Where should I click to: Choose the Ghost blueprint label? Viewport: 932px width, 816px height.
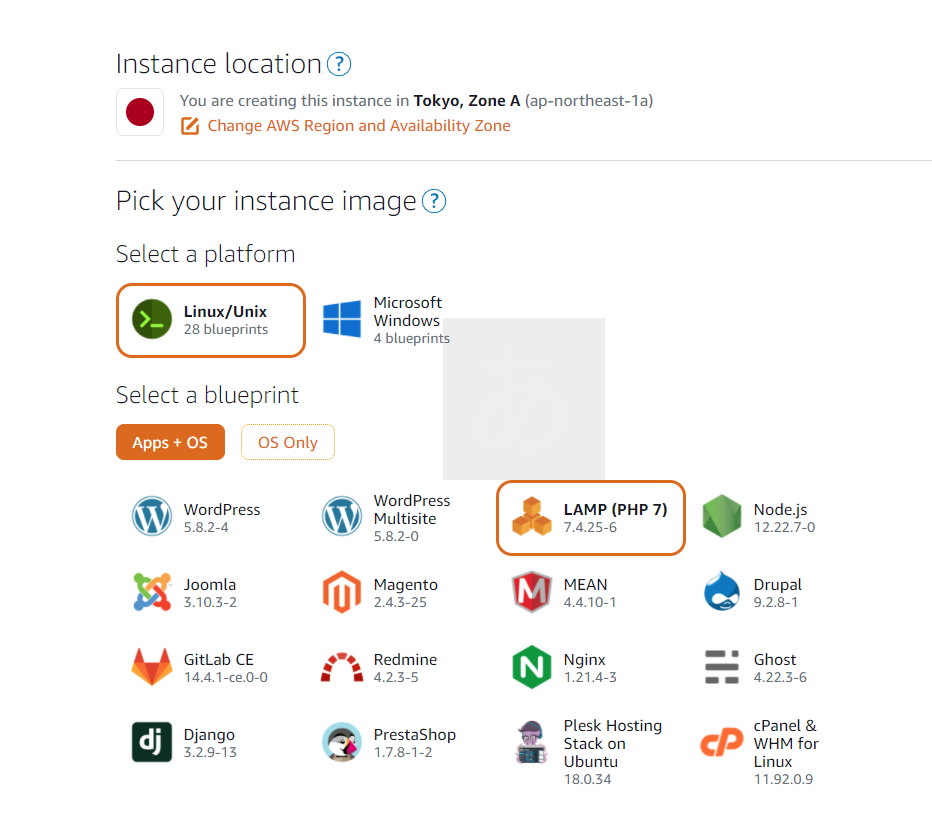(x=774, y=660)
